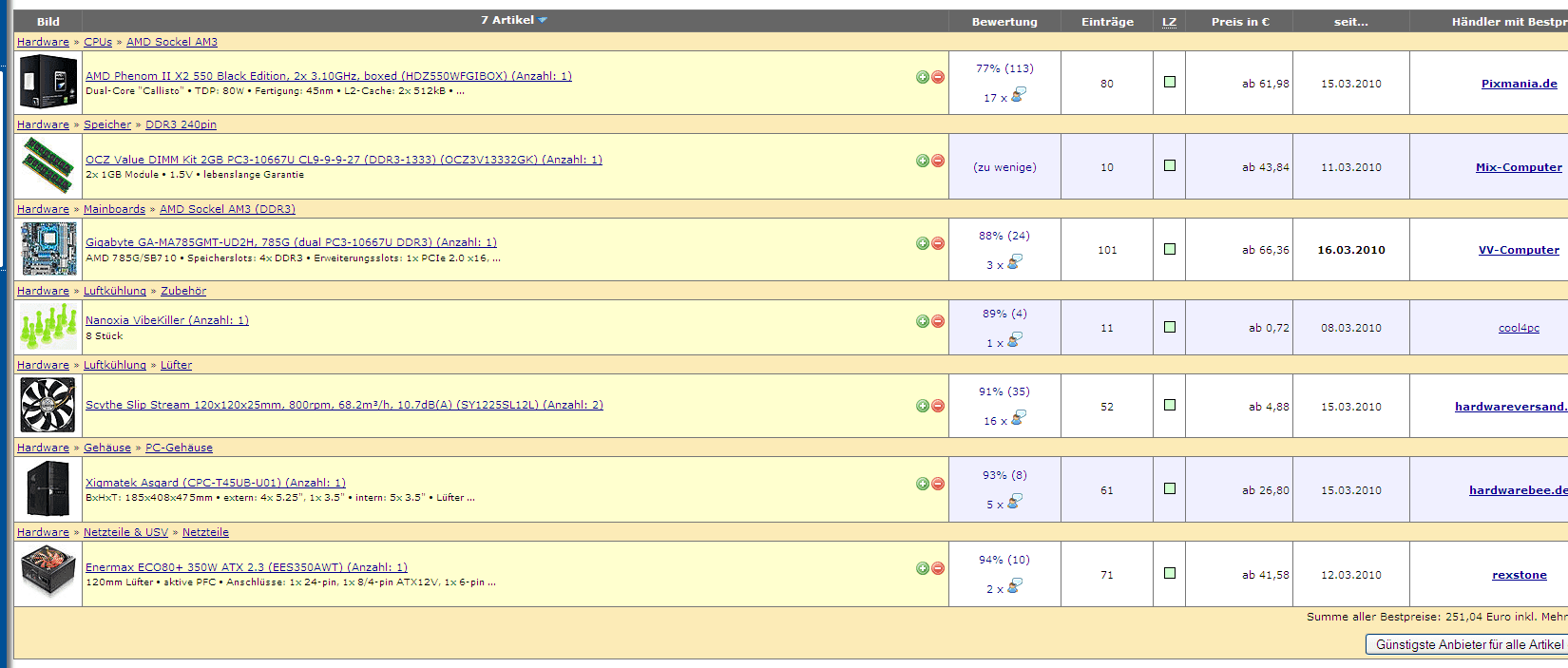Image resolution: width=1568 pixels, height=668 pixels.
Task: Sort by the Bewertung column header
Action: click(x=1004, y=21)
